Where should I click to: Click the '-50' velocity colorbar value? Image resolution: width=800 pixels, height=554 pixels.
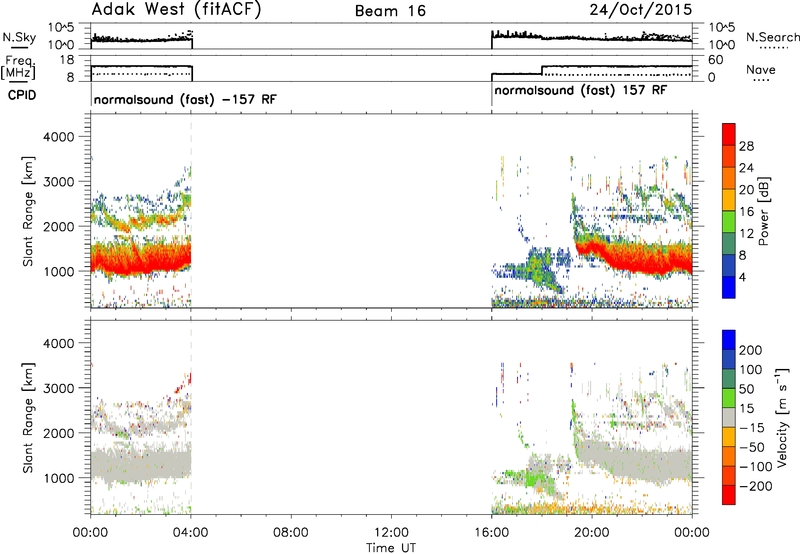[752, 447]
